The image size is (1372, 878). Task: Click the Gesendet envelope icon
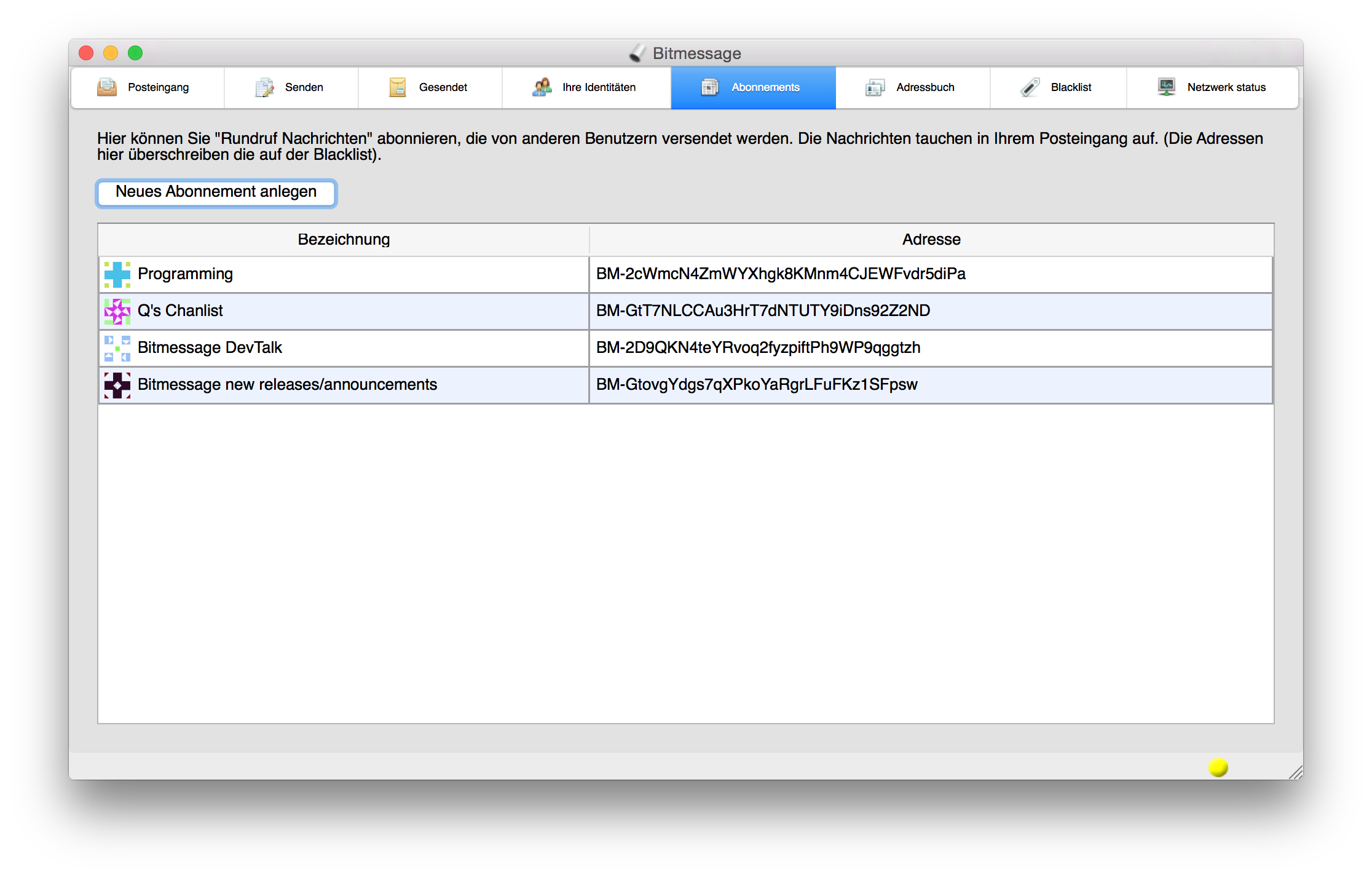[x=398, y=87]
